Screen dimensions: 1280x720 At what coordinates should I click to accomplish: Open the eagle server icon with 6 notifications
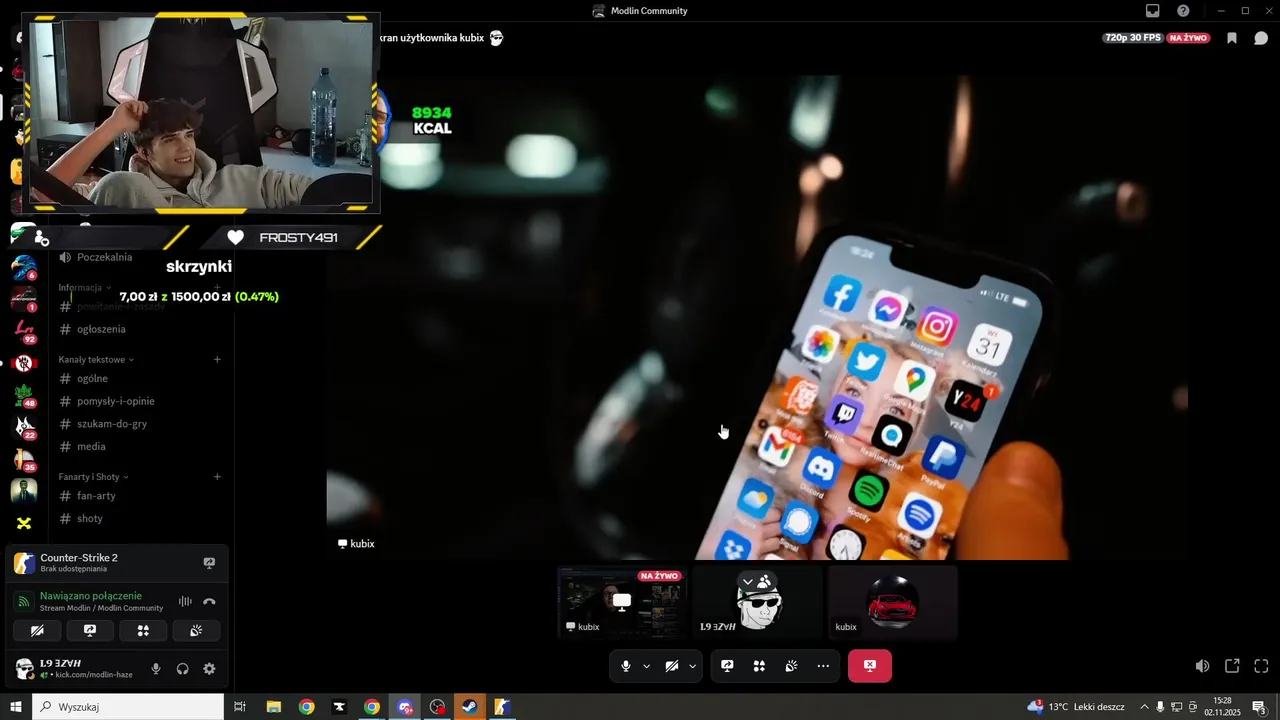pos(24,268)
